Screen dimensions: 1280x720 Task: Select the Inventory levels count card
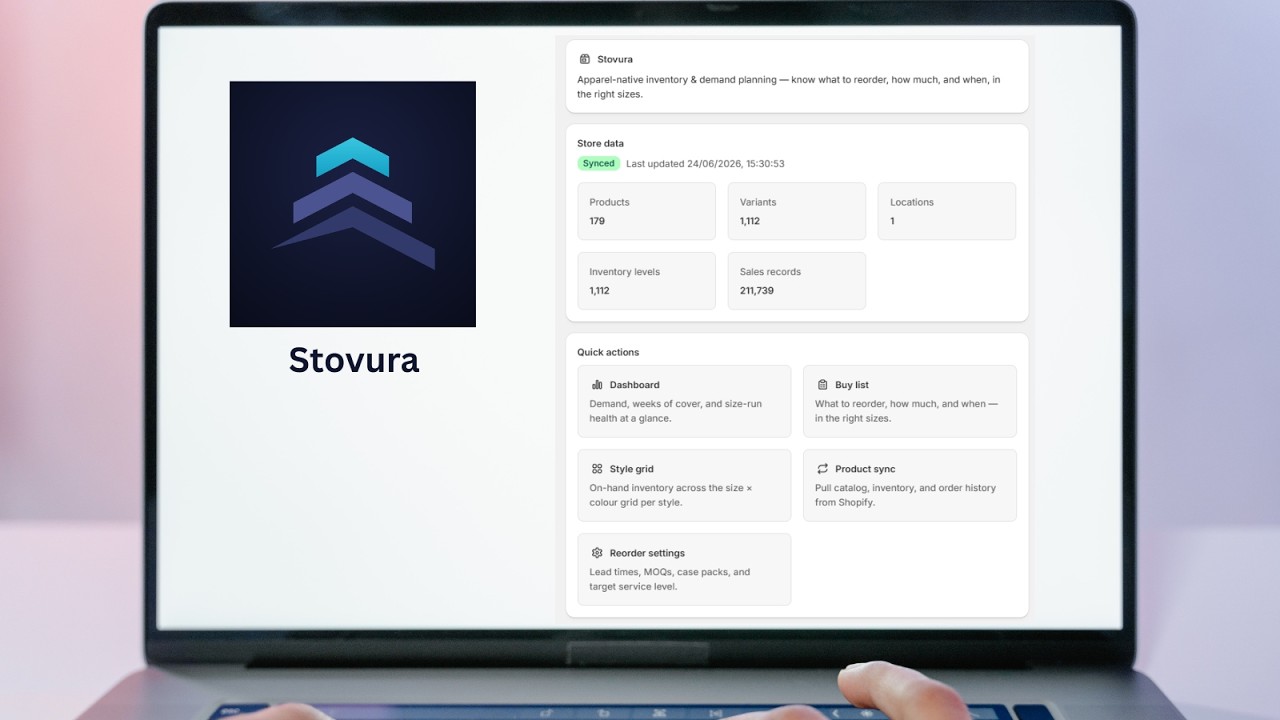tap(646, 281)
